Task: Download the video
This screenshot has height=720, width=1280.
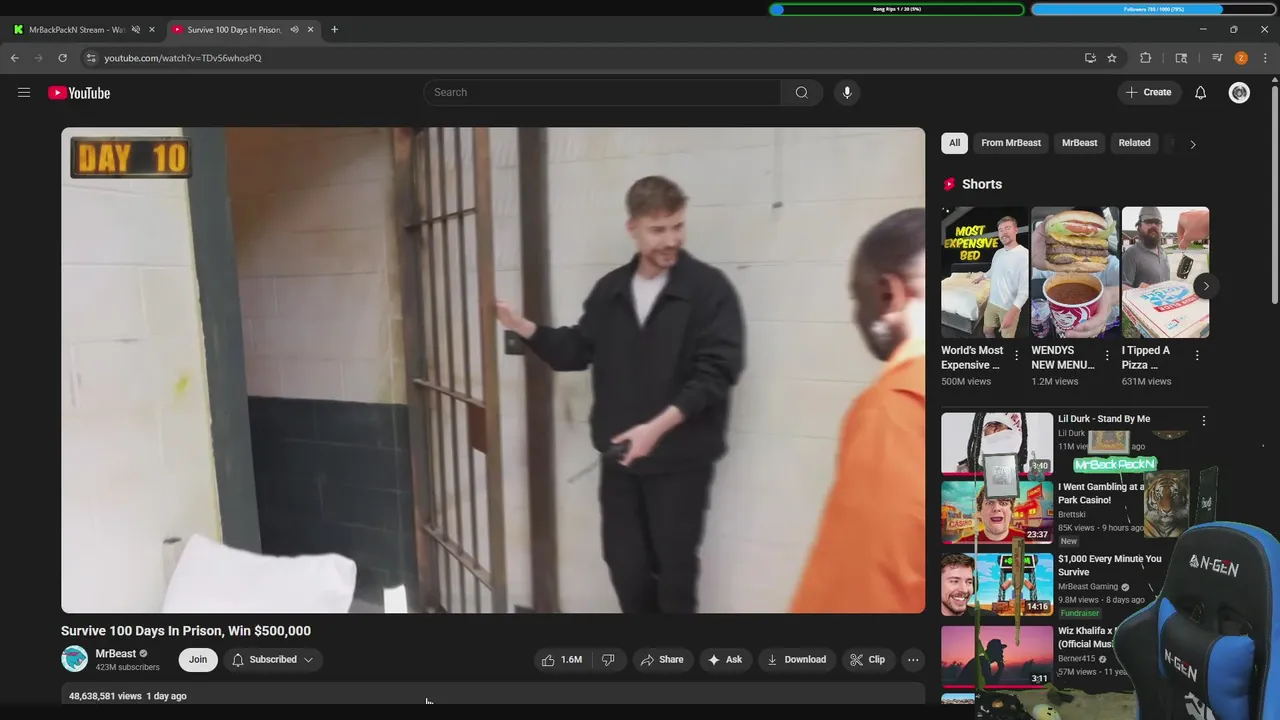Action: tap(796, 660)
